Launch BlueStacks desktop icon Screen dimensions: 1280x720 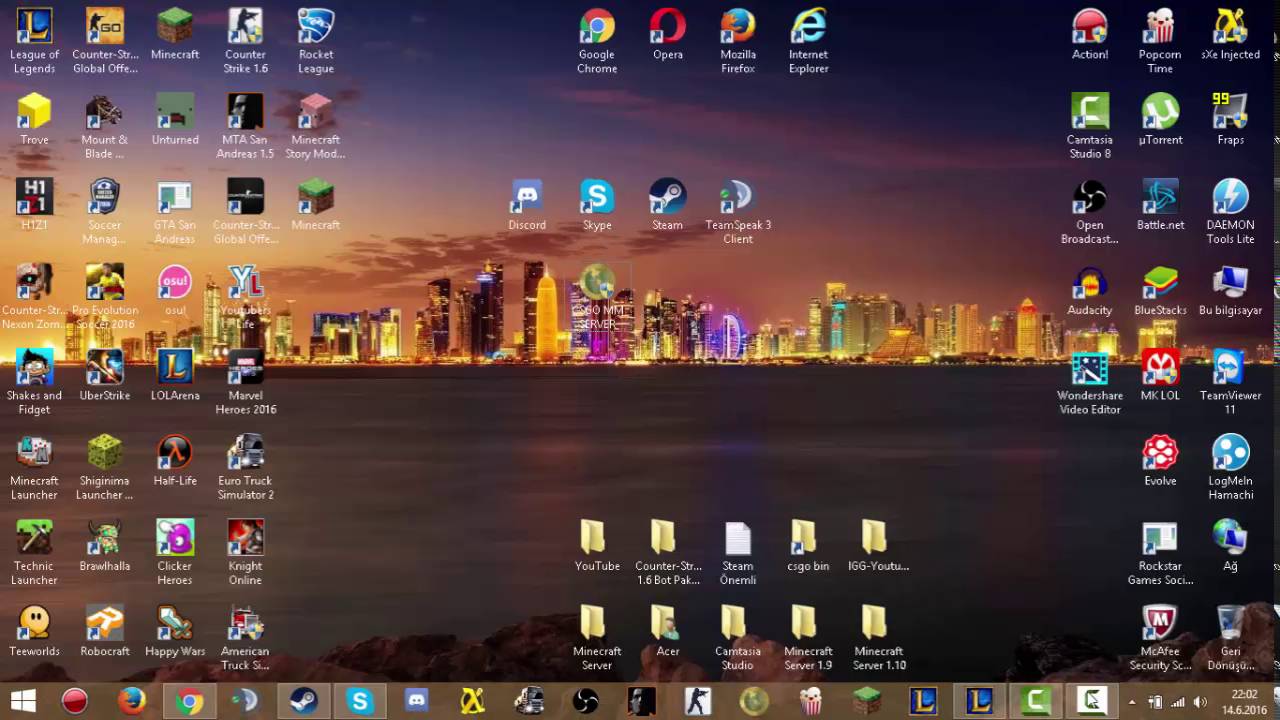[1160, 289]
